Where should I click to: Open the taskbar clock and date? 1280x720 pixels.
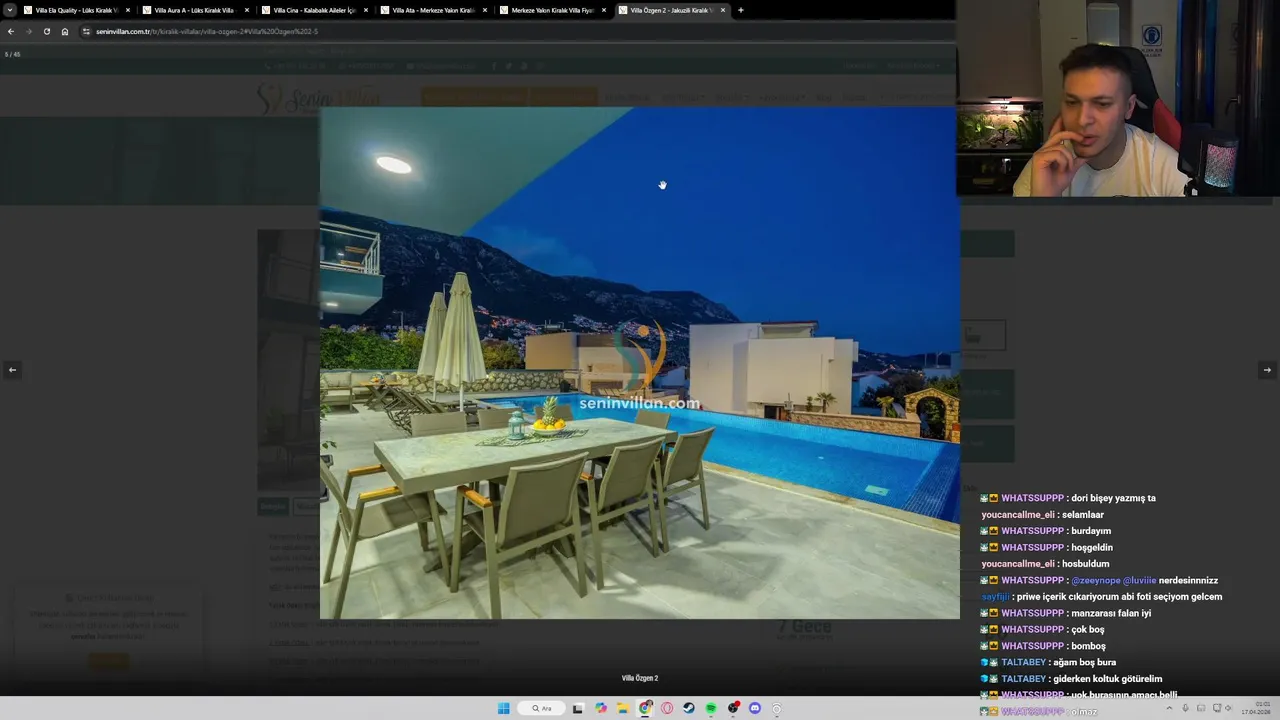coord(1255,709)
